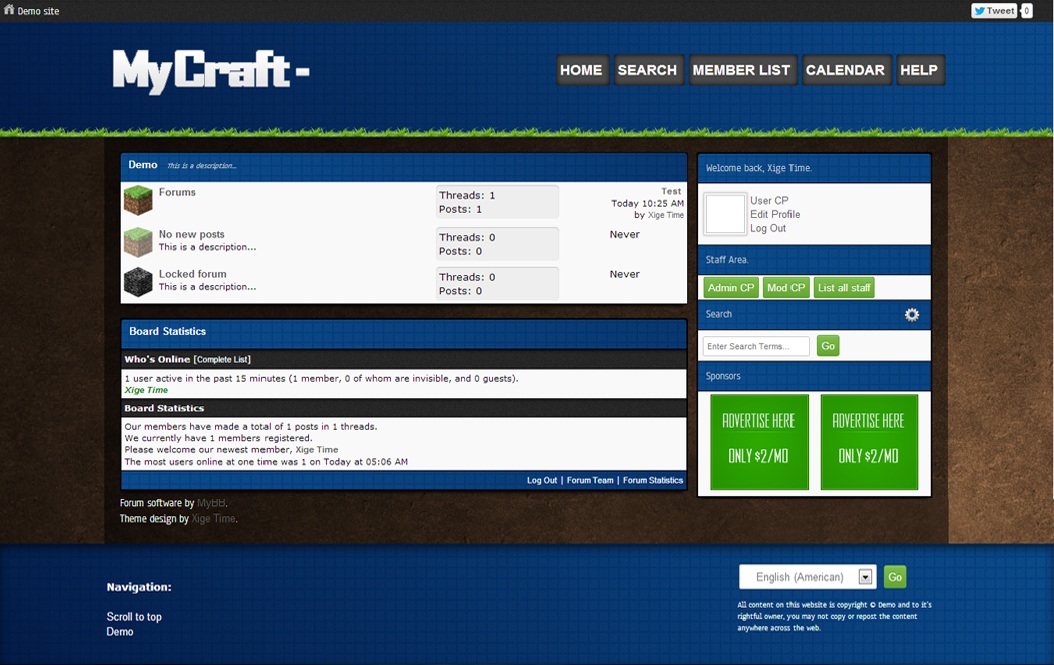
Task: Click the Xige Time theme design link
Action: (x=213, y=518)
